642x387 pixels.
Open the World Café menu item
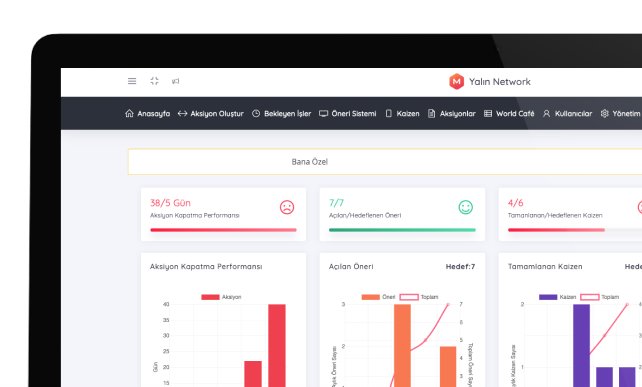click(x=509, y=113)
